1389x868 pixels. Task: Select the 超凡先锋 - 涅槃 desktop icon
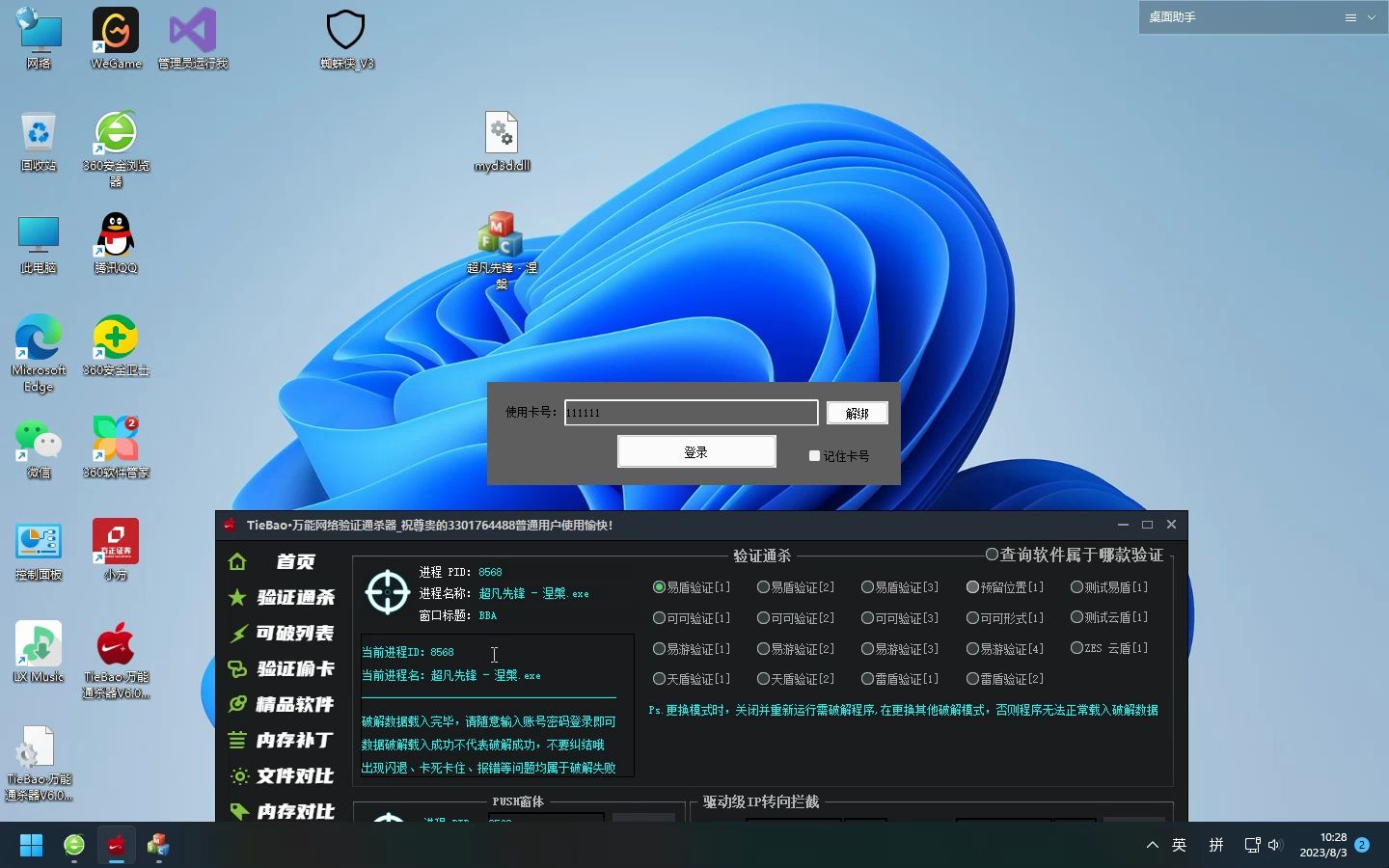point(502,251)
